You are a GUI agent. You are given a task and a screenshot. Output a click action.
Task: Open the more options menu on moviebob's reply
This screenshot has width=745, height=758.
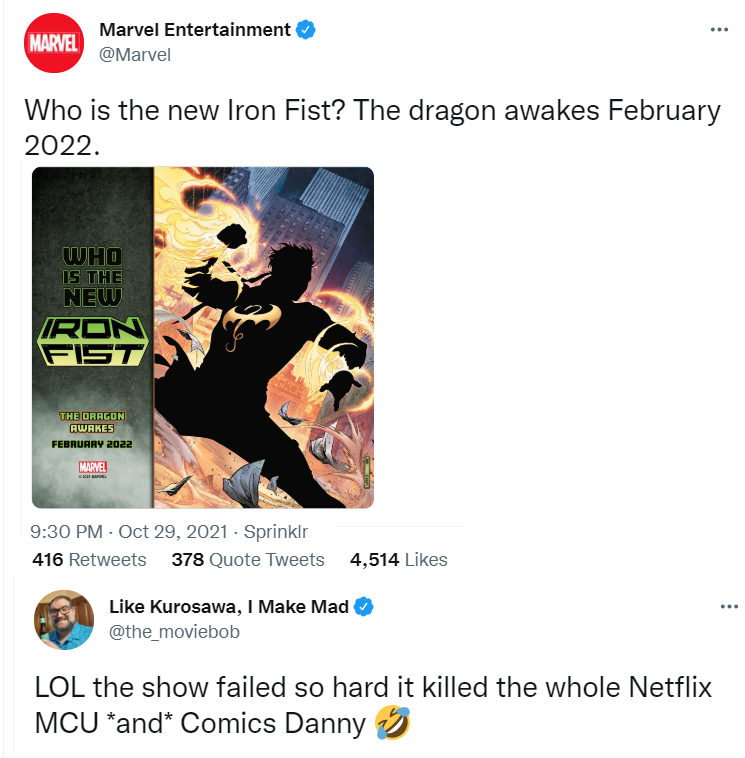729,606
